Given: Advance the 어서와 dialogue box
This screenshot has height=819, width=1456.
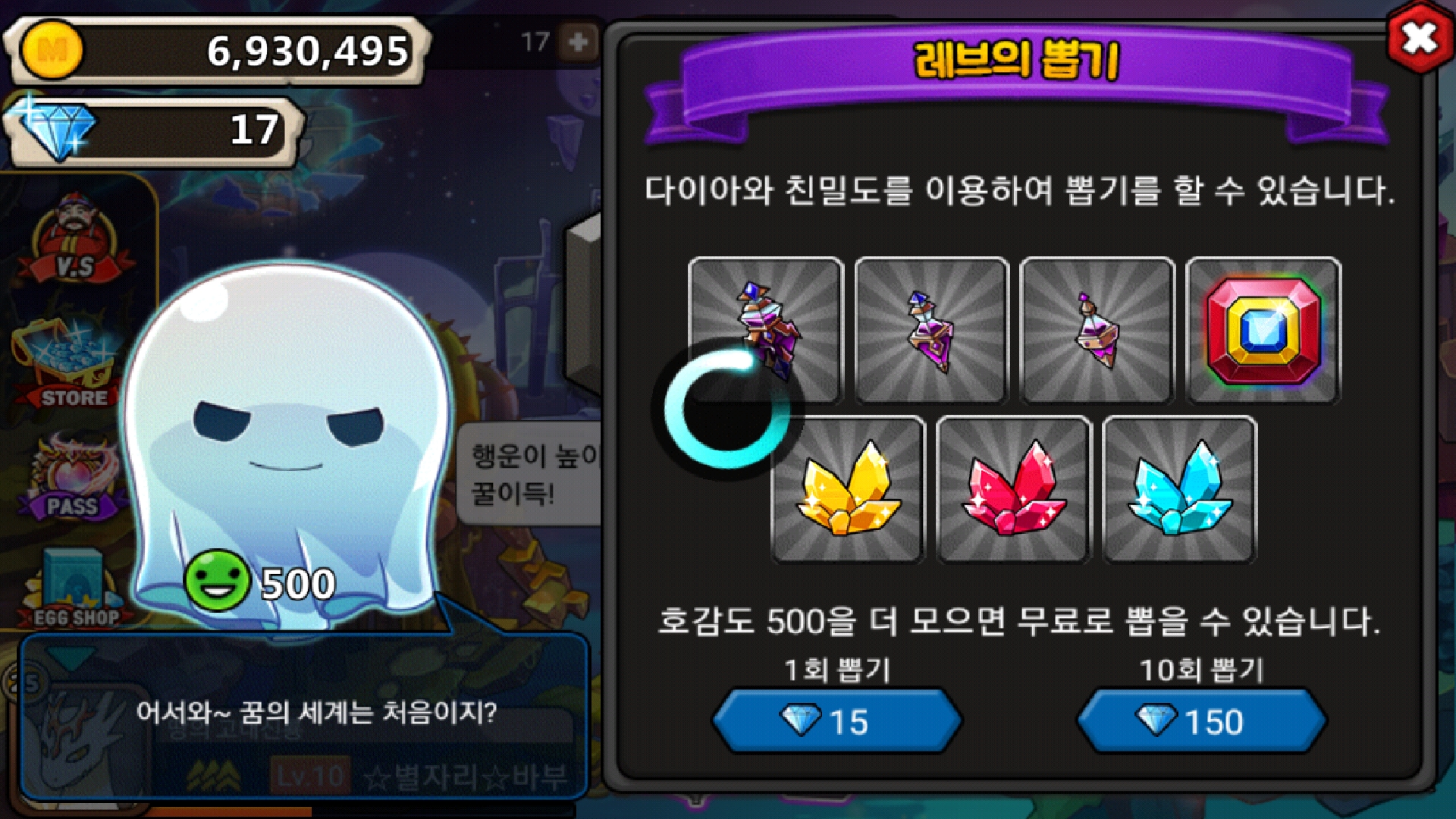Looking at the screenshot, I should click(303, 714).
